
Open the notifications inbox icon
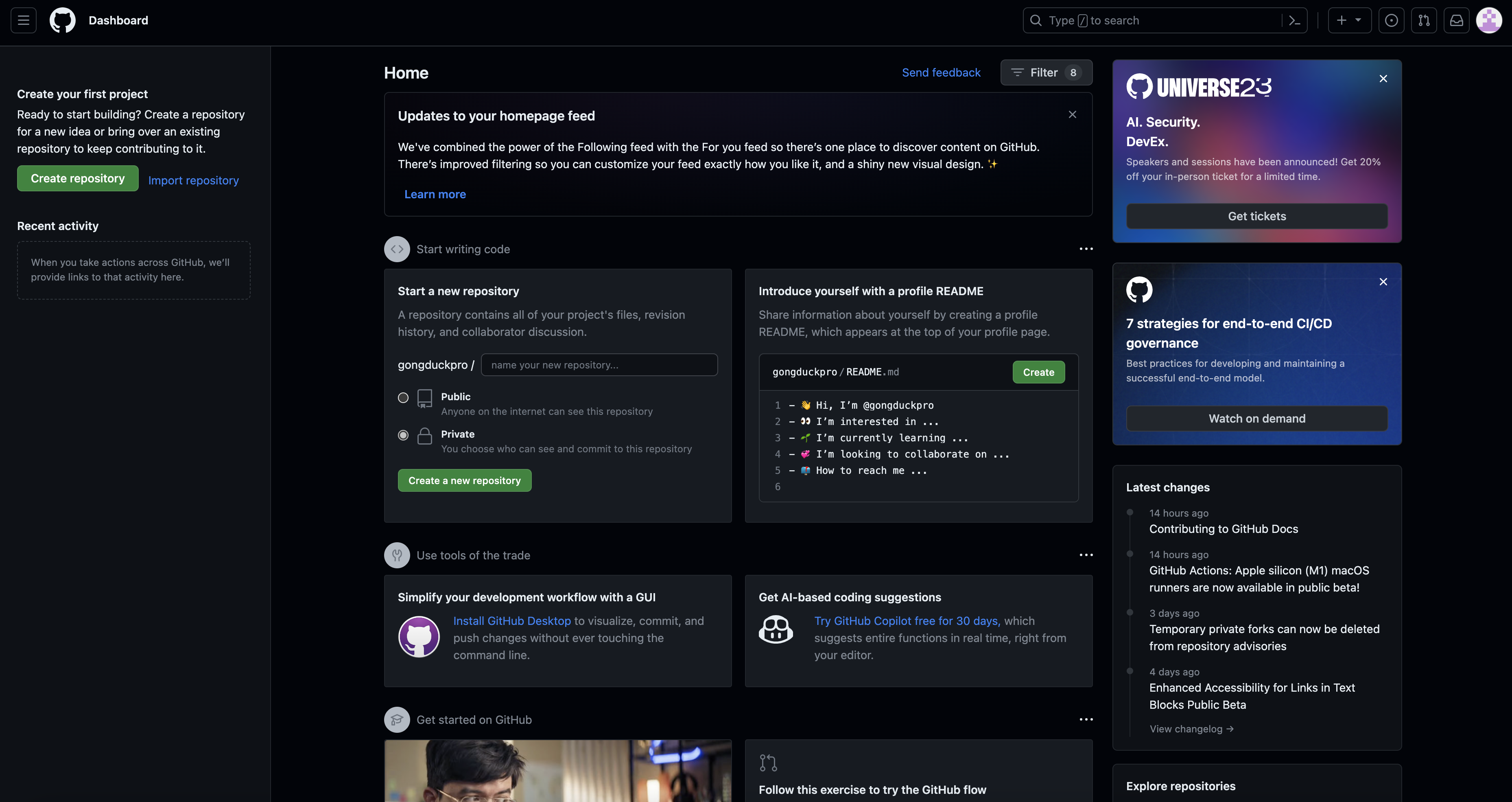pos(1456,20)
